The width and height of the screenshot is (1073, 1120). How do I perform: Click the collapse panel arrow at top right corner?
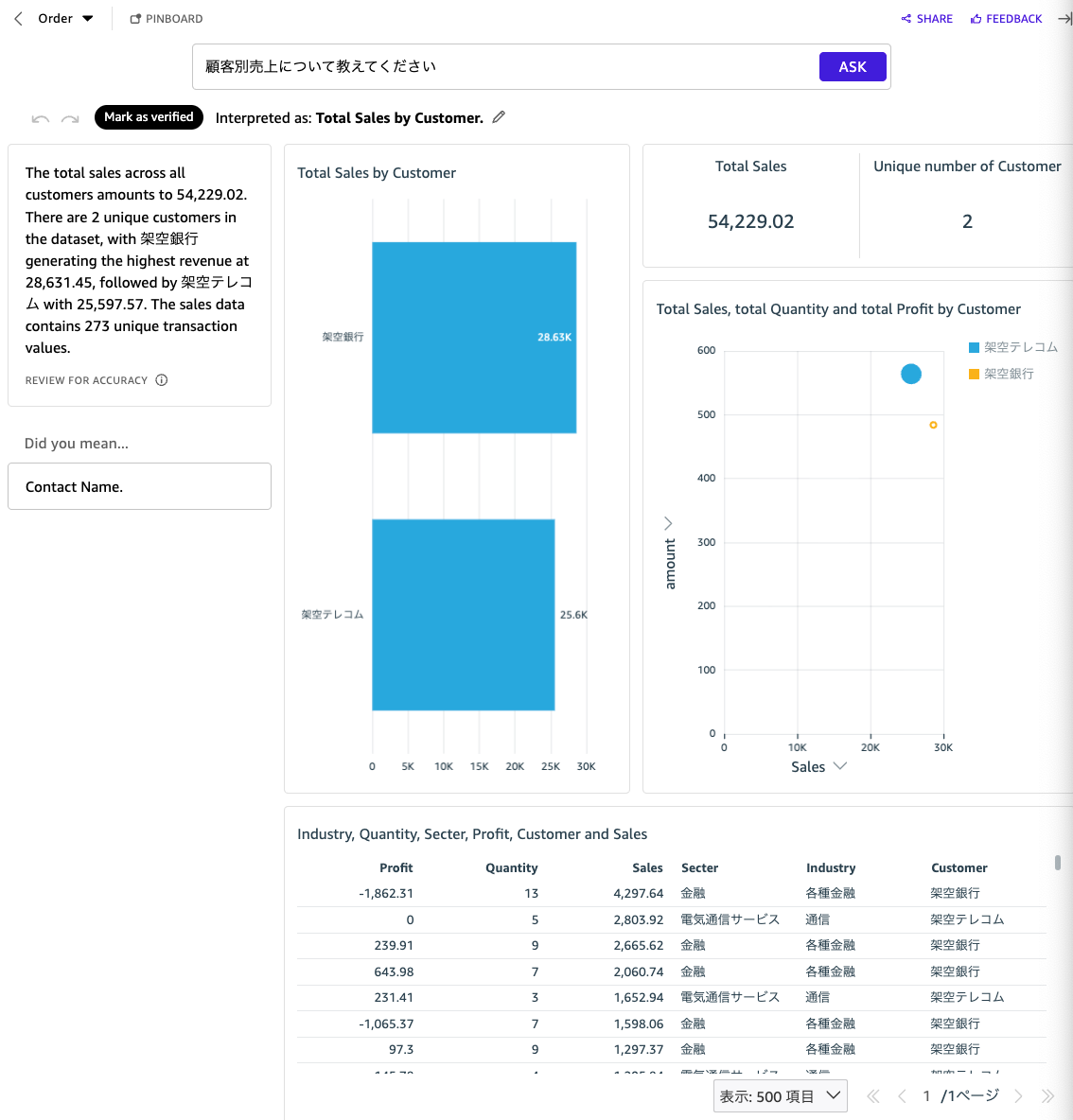pyautogui.click(x=1066, y=18)
